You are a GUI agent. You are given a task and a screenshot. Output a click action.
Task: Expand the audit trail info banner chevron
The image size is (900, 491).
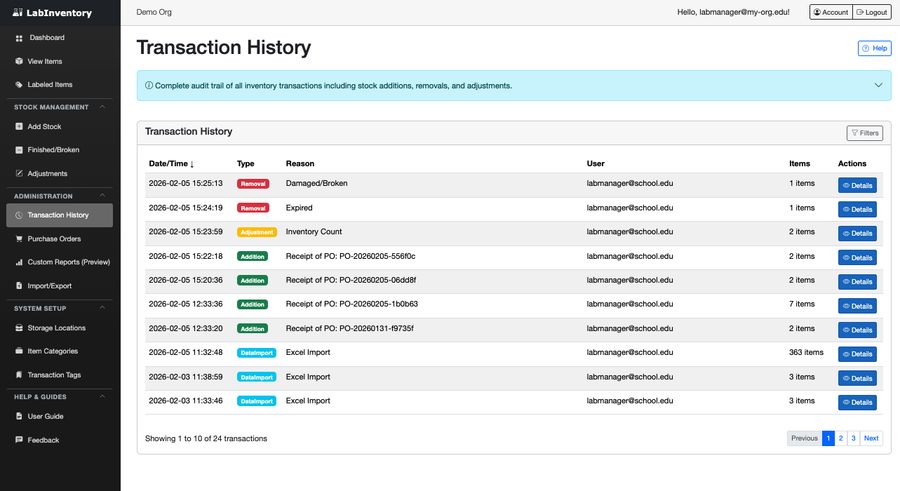tap(878, 85)
